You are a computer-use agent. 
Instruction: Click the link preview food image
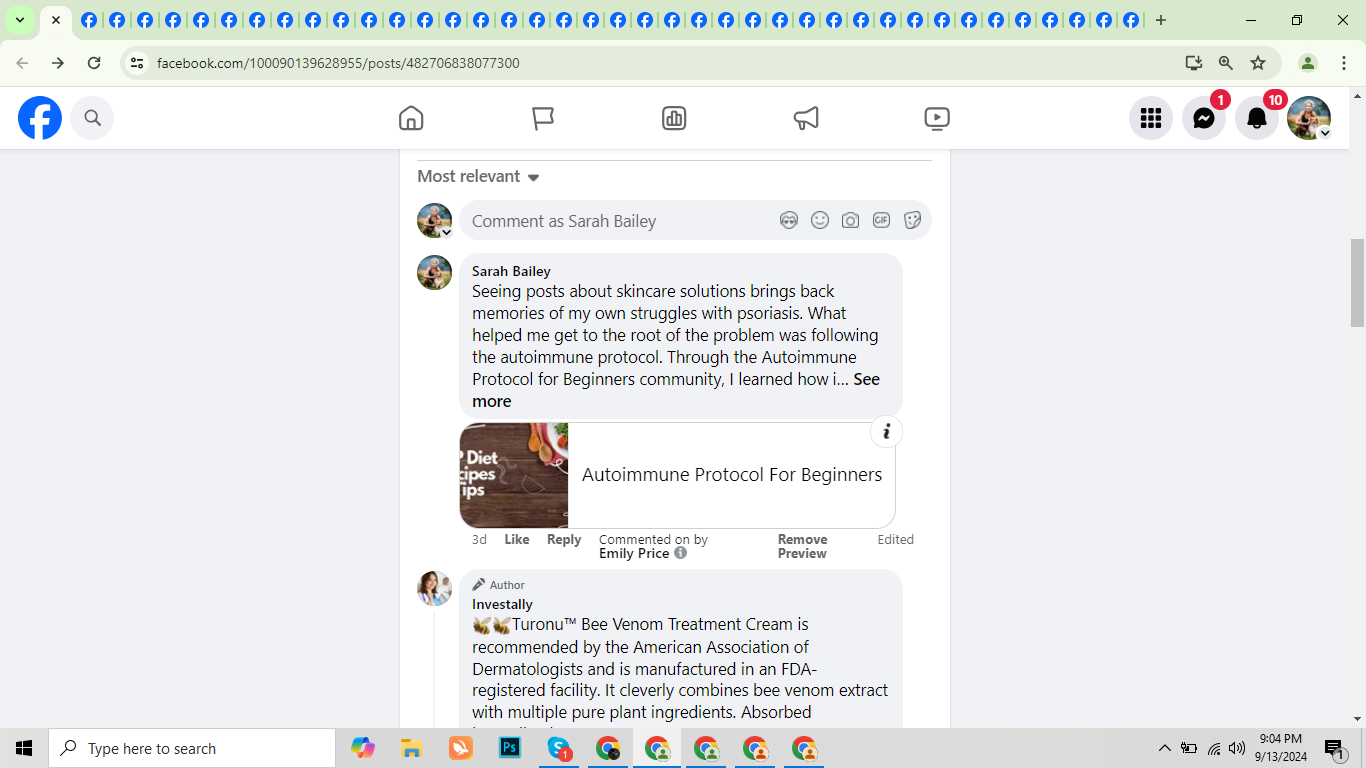(514, 475)
